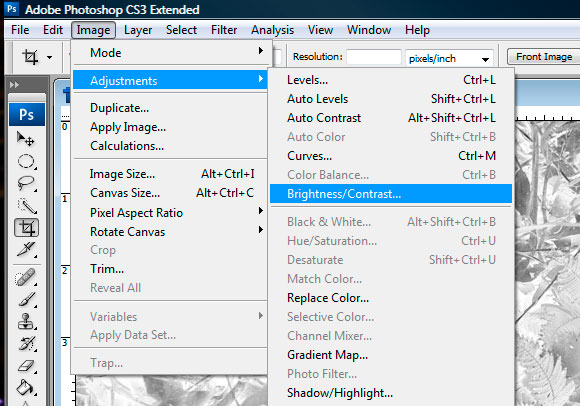The width and height of the screenshot is (580, 406).
Task: Select the Brush tool
Action: (27, 299)
